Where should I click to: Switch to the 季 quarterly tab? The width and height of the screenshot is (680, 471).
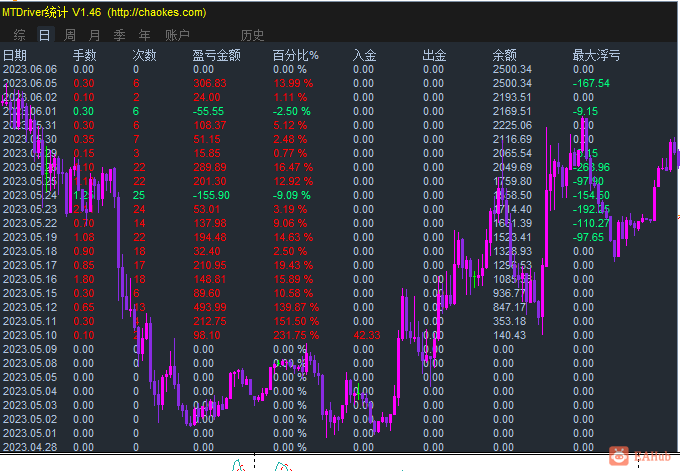[x=119, y=35]
